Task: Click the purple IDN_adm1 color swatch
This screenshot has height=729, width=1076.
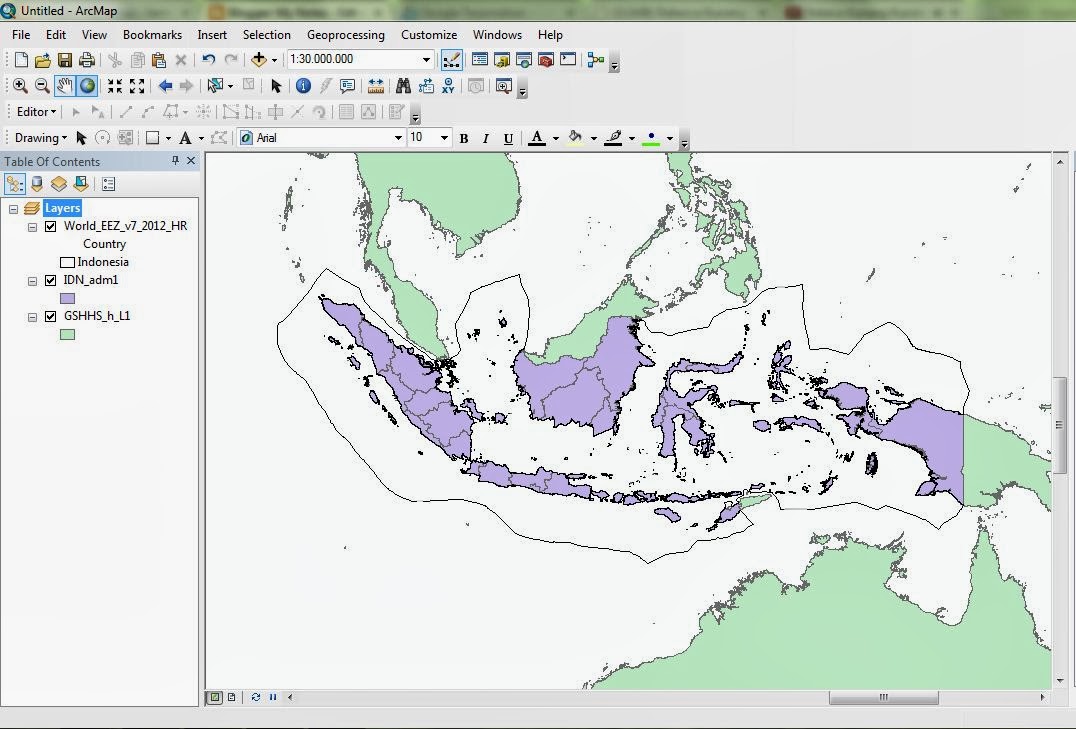Action: (x=67, y=297)
